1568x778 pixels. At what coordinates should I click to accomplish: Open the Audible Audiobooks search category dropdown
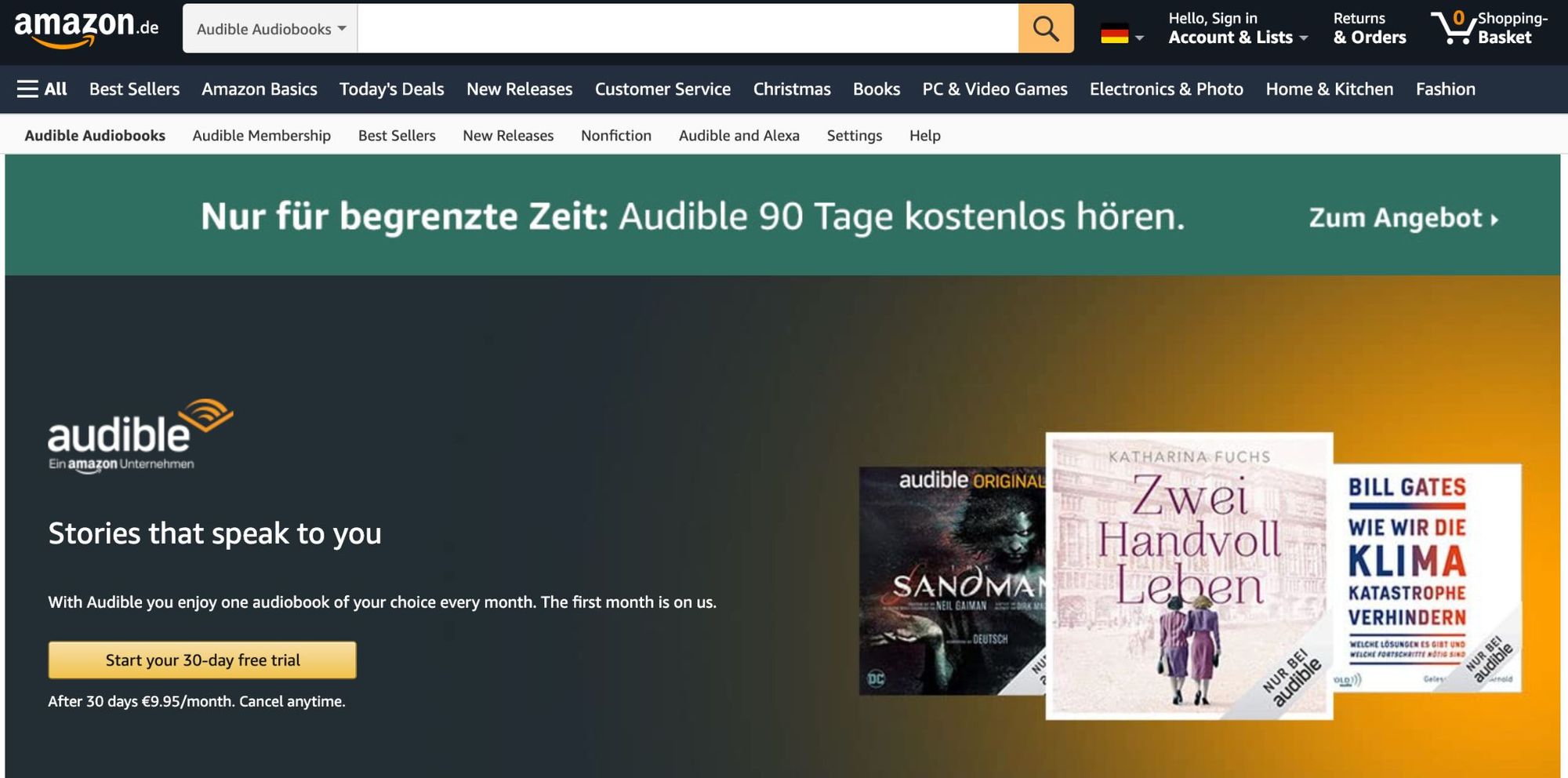point(270,29)
